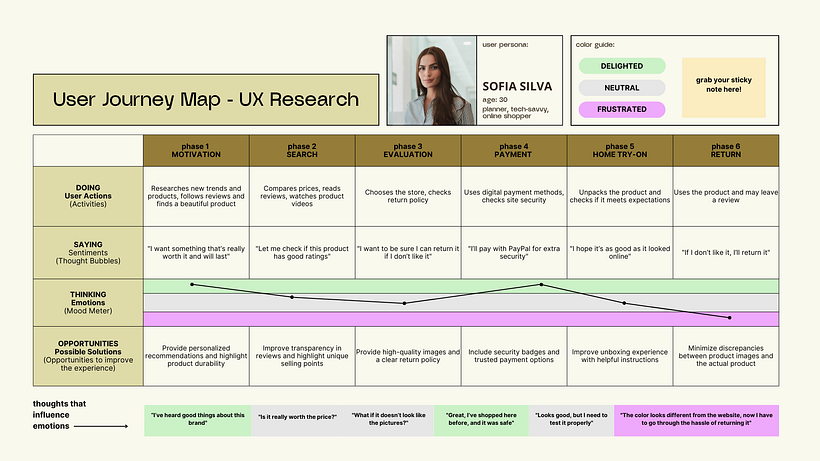This screenshot has height=461, width=820.
Task: Click the mood meter point under Return
Action: (730, 318)
